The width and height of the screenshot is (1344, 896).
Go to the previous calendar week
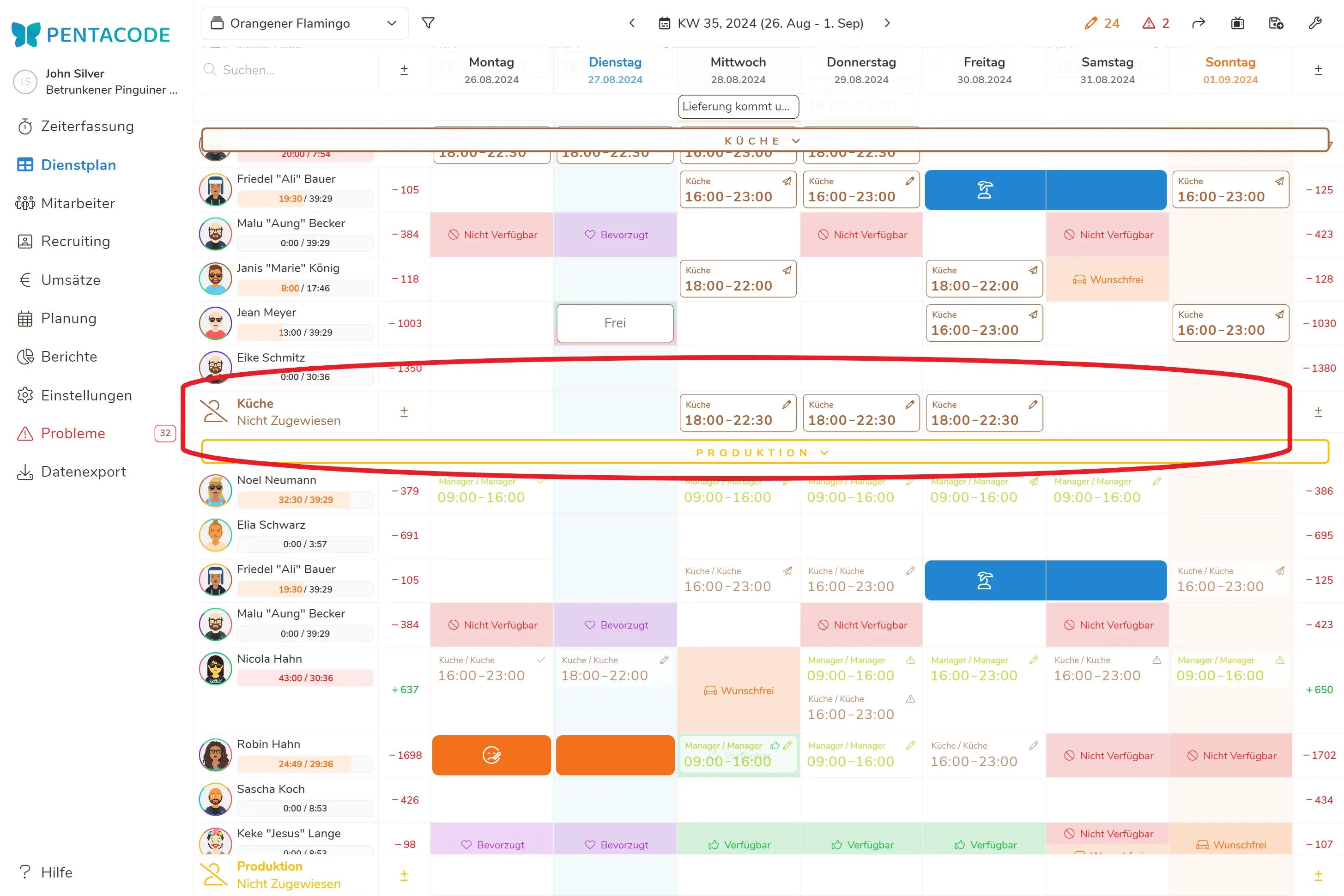[632, 23]
